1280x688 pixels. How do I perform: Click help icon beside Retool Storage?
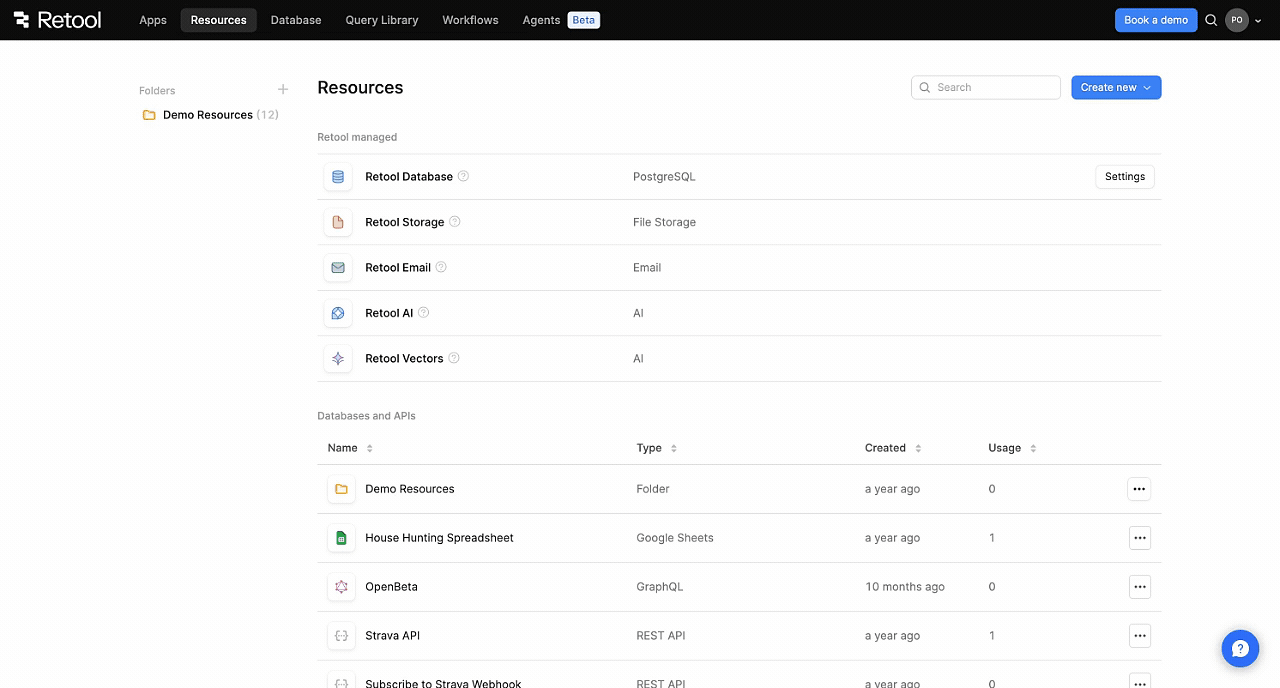click(455, 222)
